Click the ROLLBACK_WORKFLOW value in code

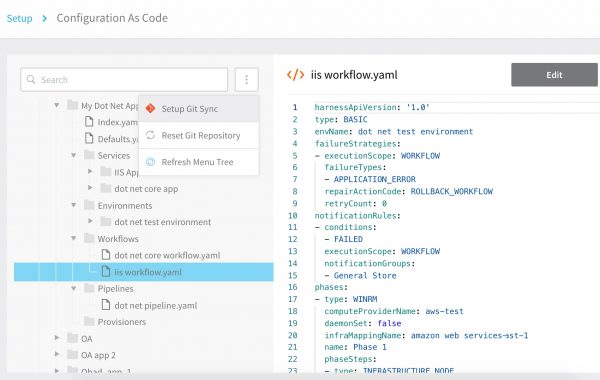452,191
